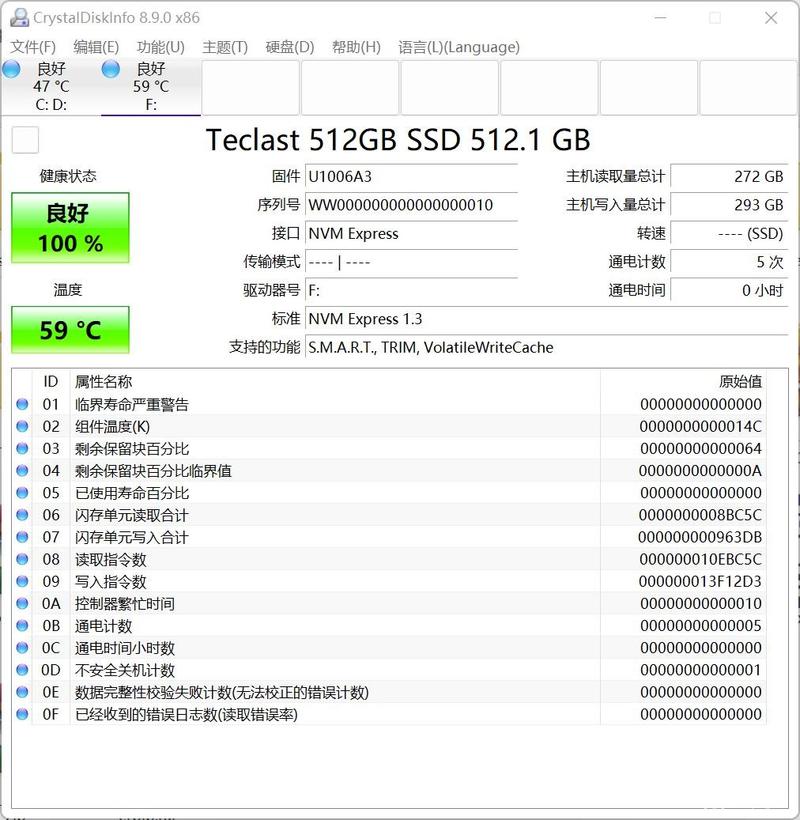Image resolution: width=800 pixels, height=820 pixels.
Task: Click the status dot for attribute 05
Action: (x=22, y=493)
